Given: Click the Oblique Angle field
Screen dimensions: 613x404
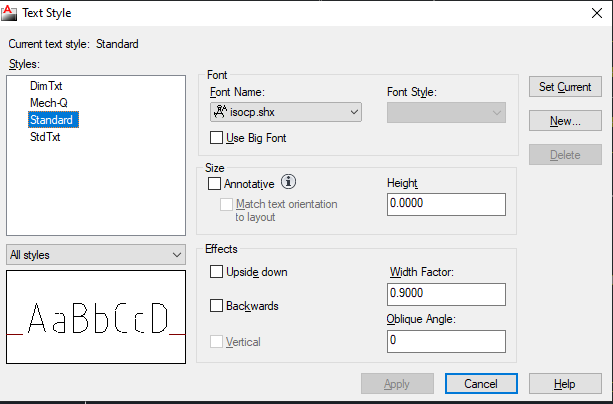Looking at the screenshot, I should click(445, 340).
